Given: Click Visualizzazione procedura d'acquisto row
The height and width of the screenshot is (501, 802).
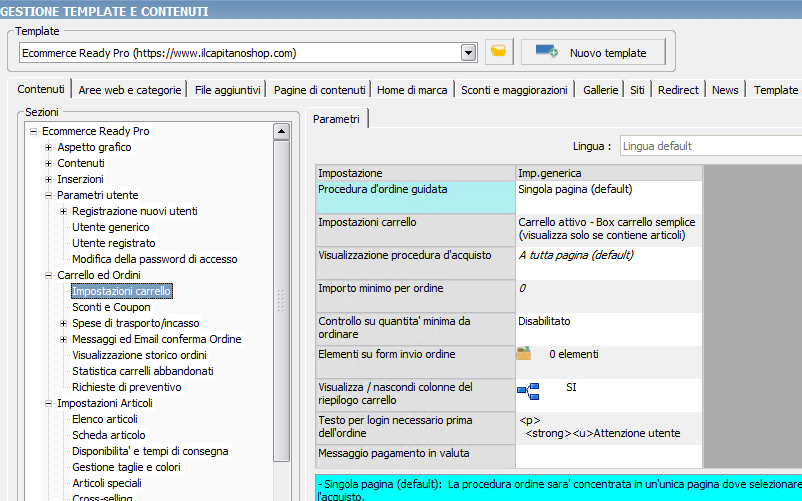Looking at the screenshot, I should click(415, 263).
